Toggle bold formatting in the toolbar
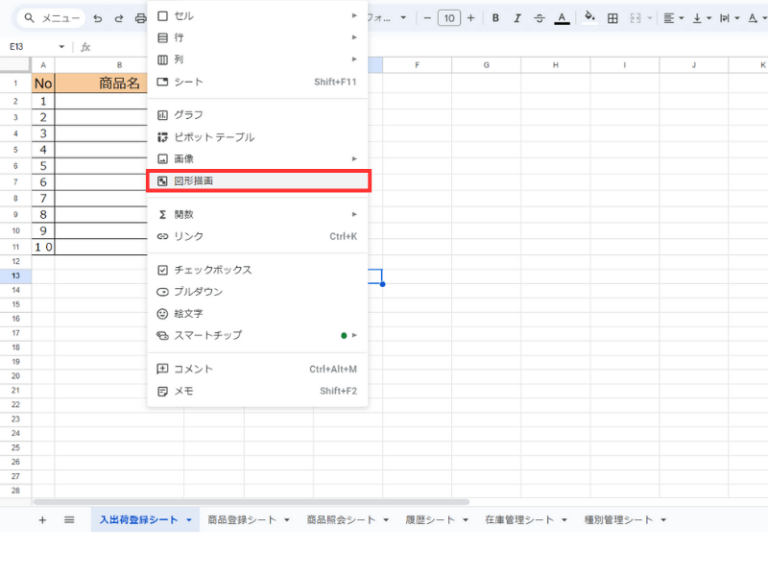 [x=495, y=18]
